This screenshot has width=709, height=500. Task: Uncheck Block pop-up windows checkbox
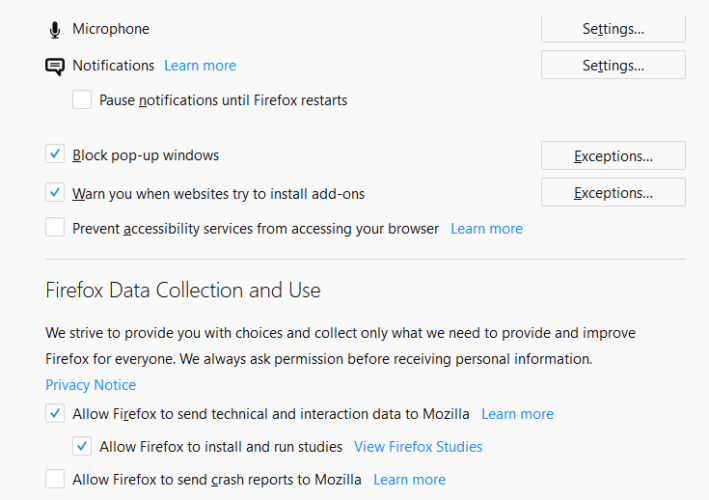pos(55,154)
